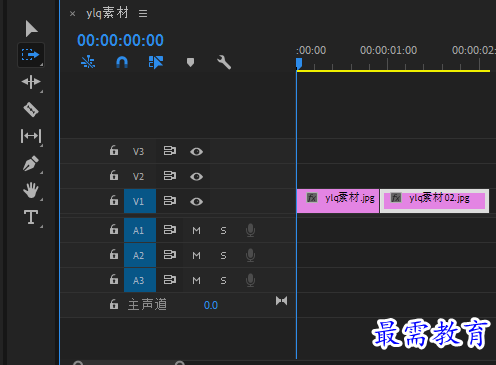496x365 pixels.
Task: Toggle V1 track targeting
Action: [140, 201]
